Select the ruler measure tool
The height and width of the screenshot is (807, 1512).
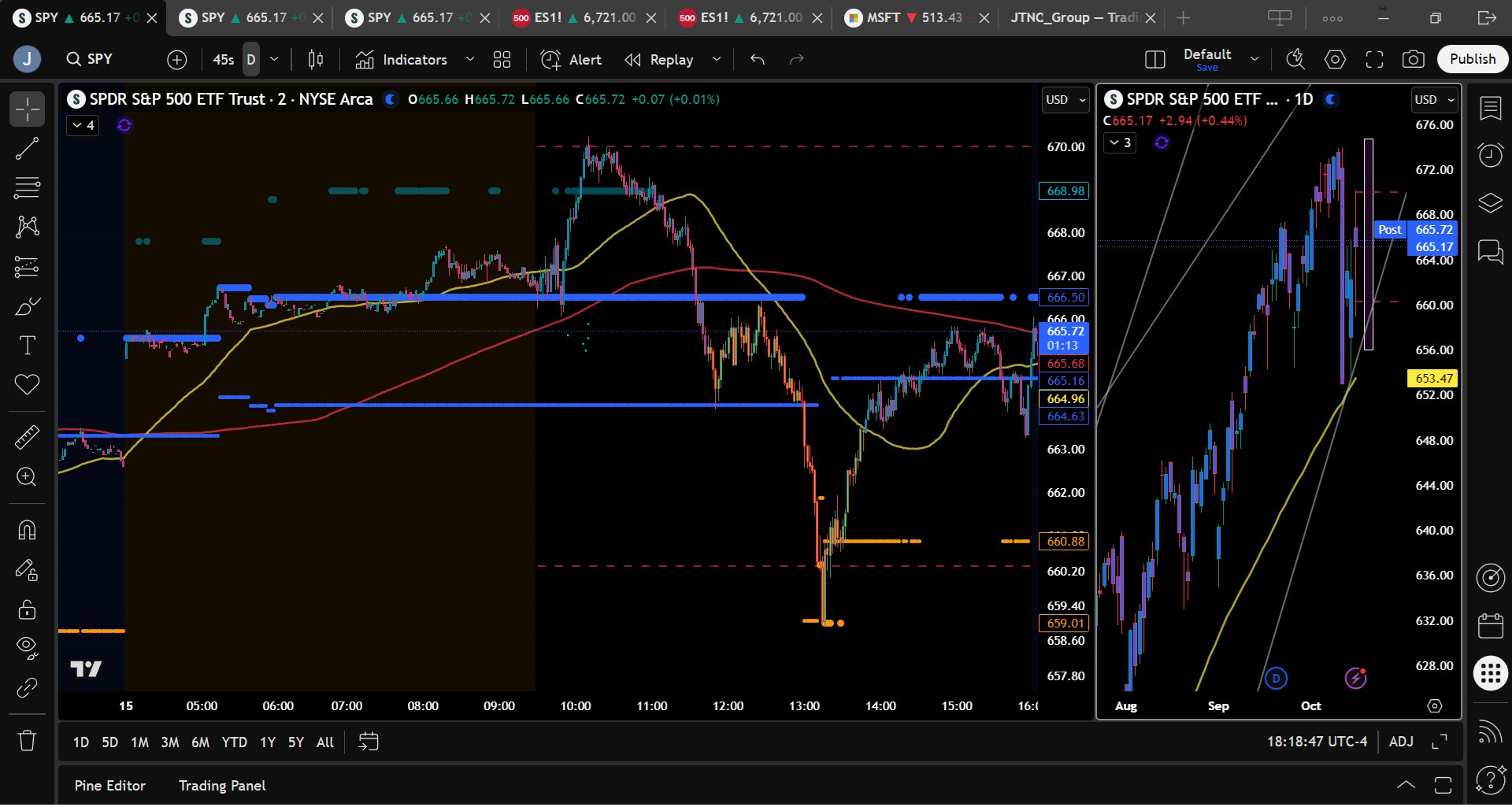point(27,437)
